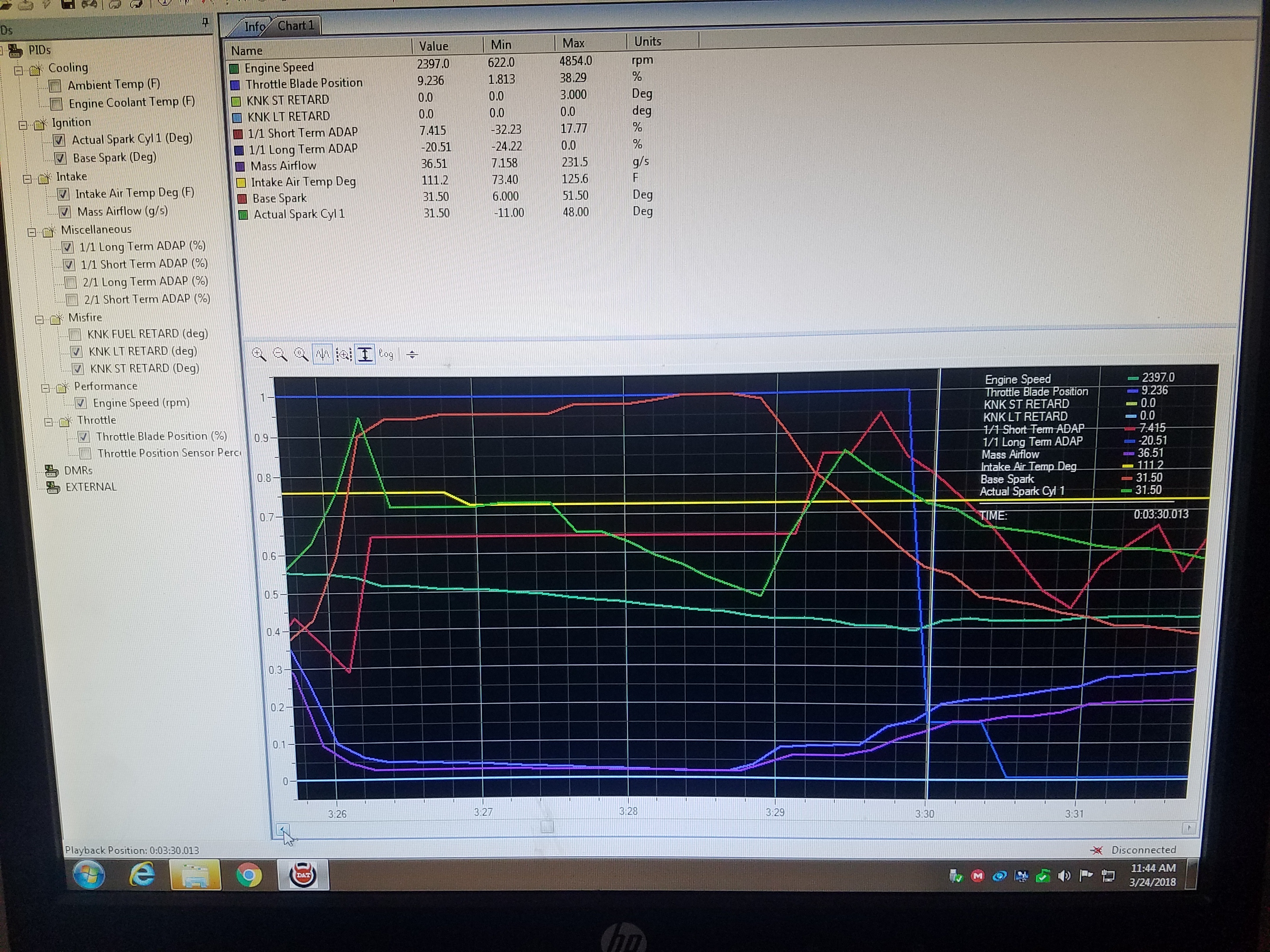Screen dimensions: 1270x952
Task: Click the red M tray icon
Action: [x=977, y=876]
